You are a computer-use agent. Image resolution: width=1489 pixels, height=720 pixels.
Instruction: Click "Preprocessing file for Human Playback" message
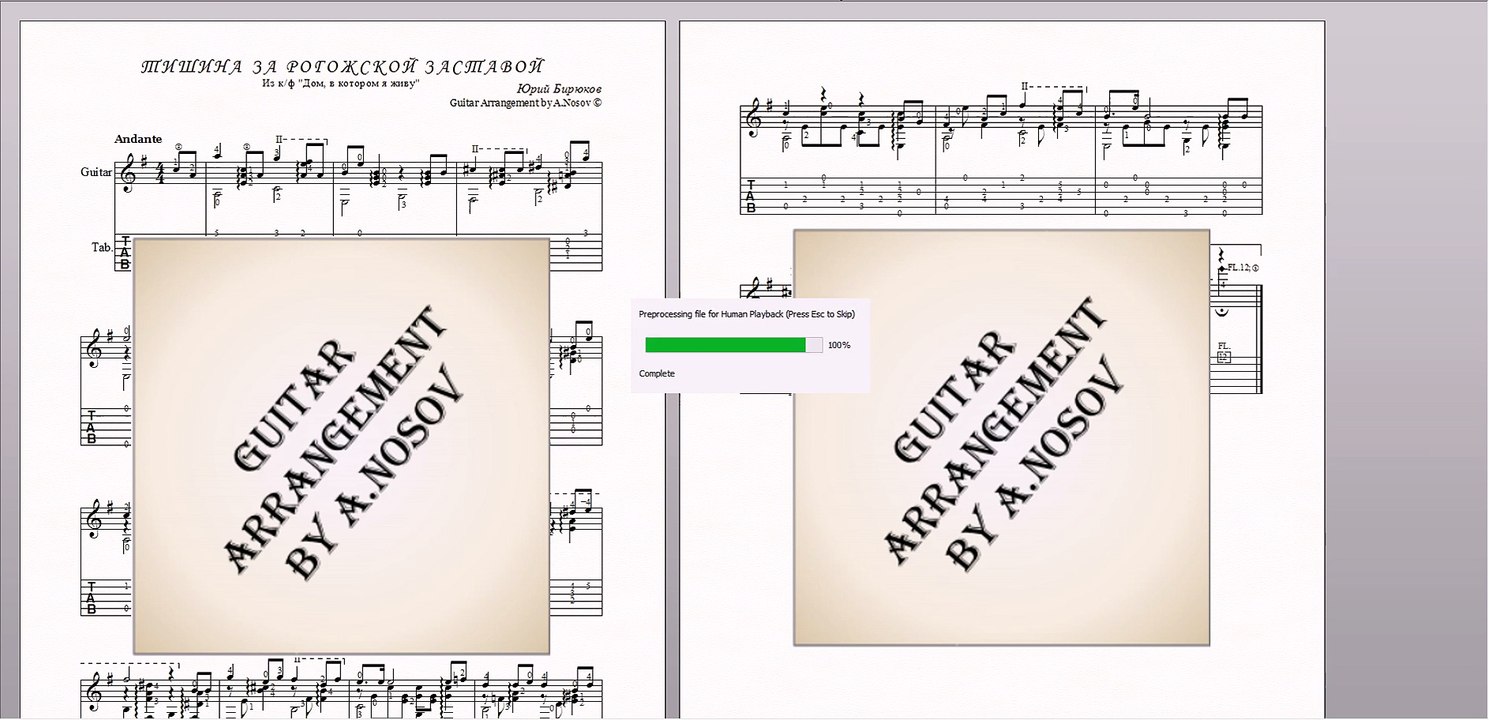coord(712,314)
